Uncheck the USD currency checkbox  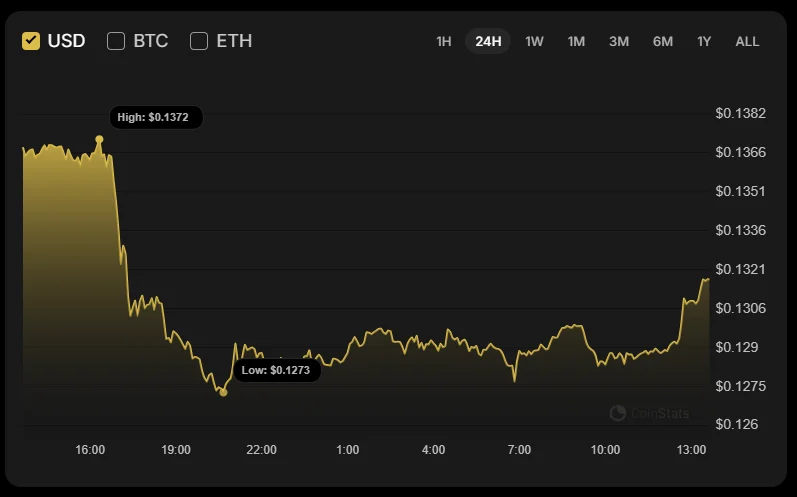pyautogui.click(x=31, y=41)
